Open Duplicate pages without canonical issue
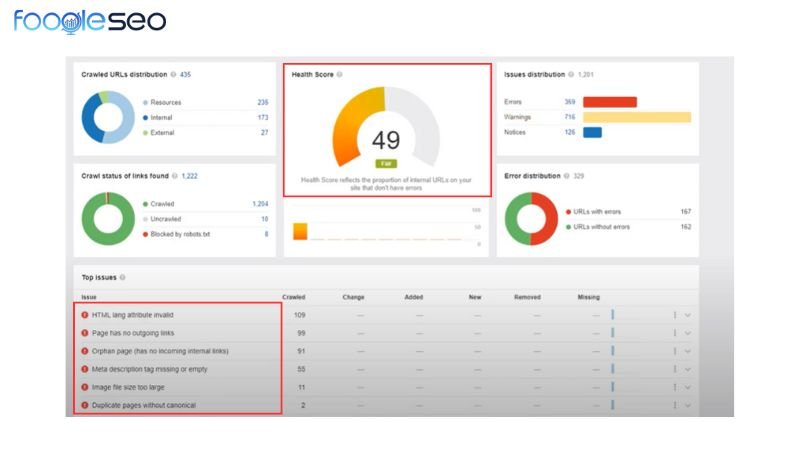Screen dimensions: 800x450 (x=144, y=405)
